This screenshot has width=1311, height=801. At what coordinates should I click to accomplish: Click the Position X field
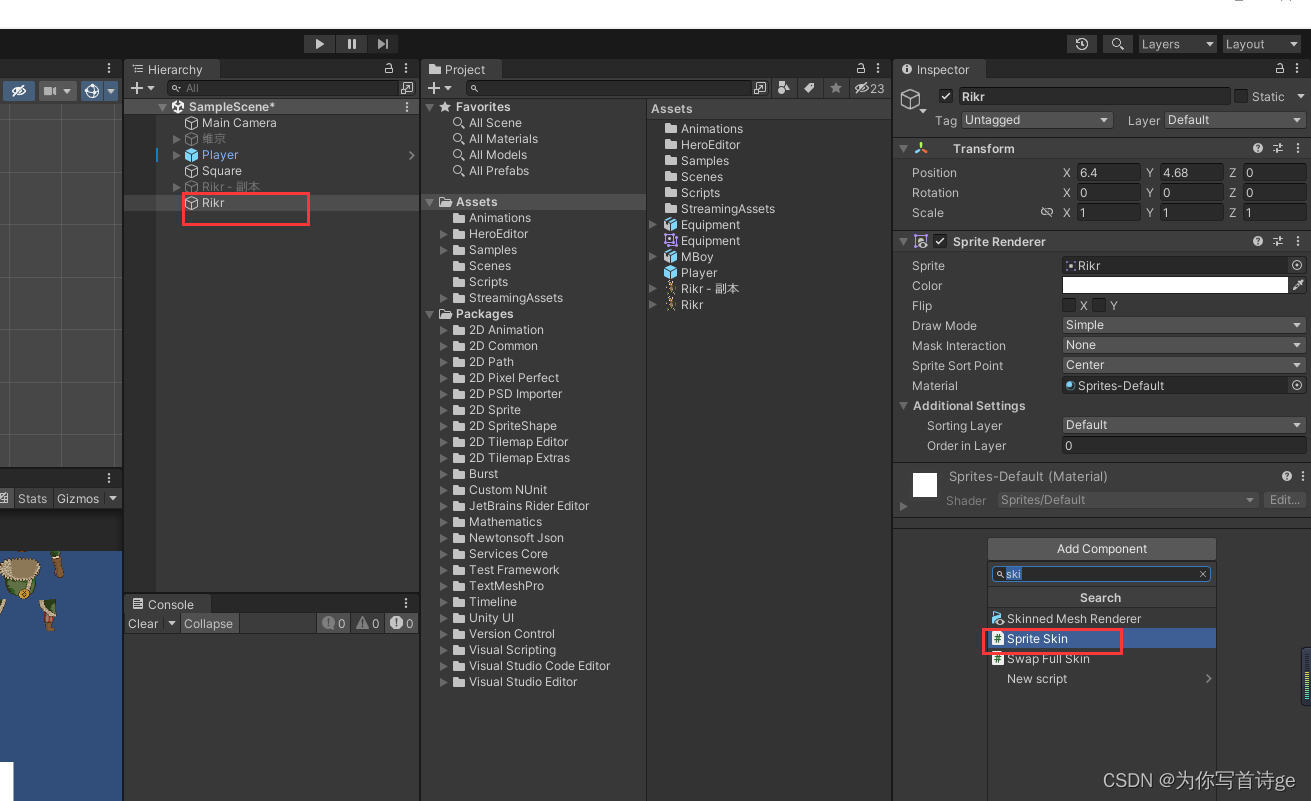tap(1108, 173)
